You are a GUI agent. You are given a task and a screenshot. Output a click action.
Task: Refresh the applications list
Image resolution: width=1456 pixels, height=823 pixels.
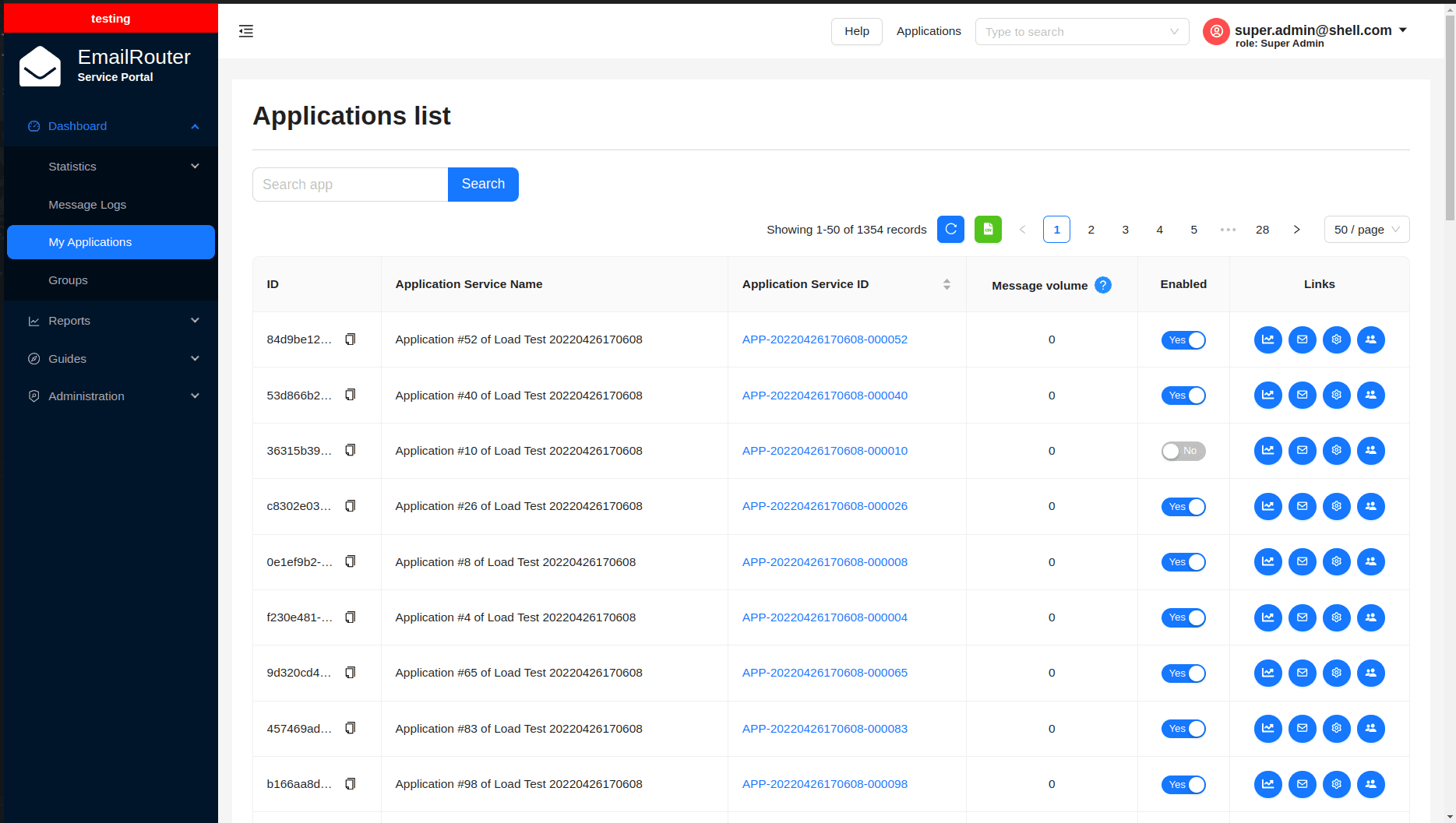(950, 229)
